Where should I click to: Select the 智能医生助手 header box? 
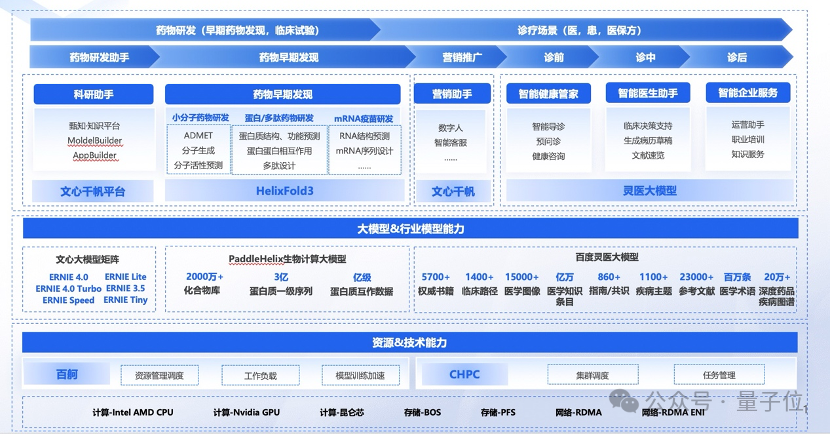coord(648,93)
